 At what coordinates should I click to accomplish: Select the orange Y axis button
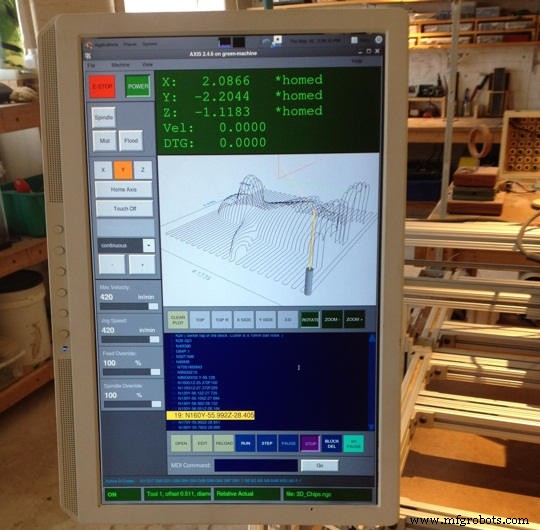(x=123, y=170)
